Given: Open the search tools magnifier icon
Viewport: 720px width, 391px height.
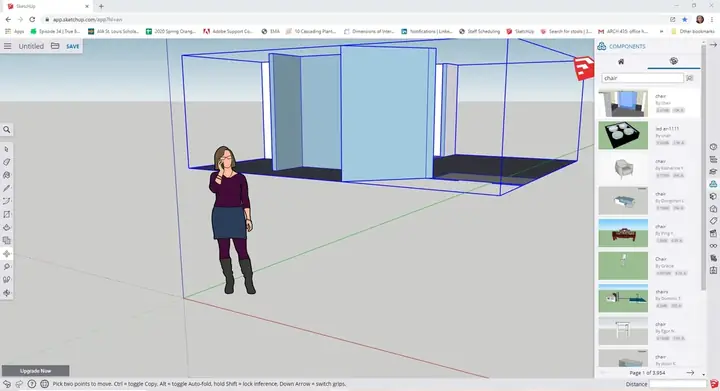Looking at the screenshot, I should [x=7, y=130].
